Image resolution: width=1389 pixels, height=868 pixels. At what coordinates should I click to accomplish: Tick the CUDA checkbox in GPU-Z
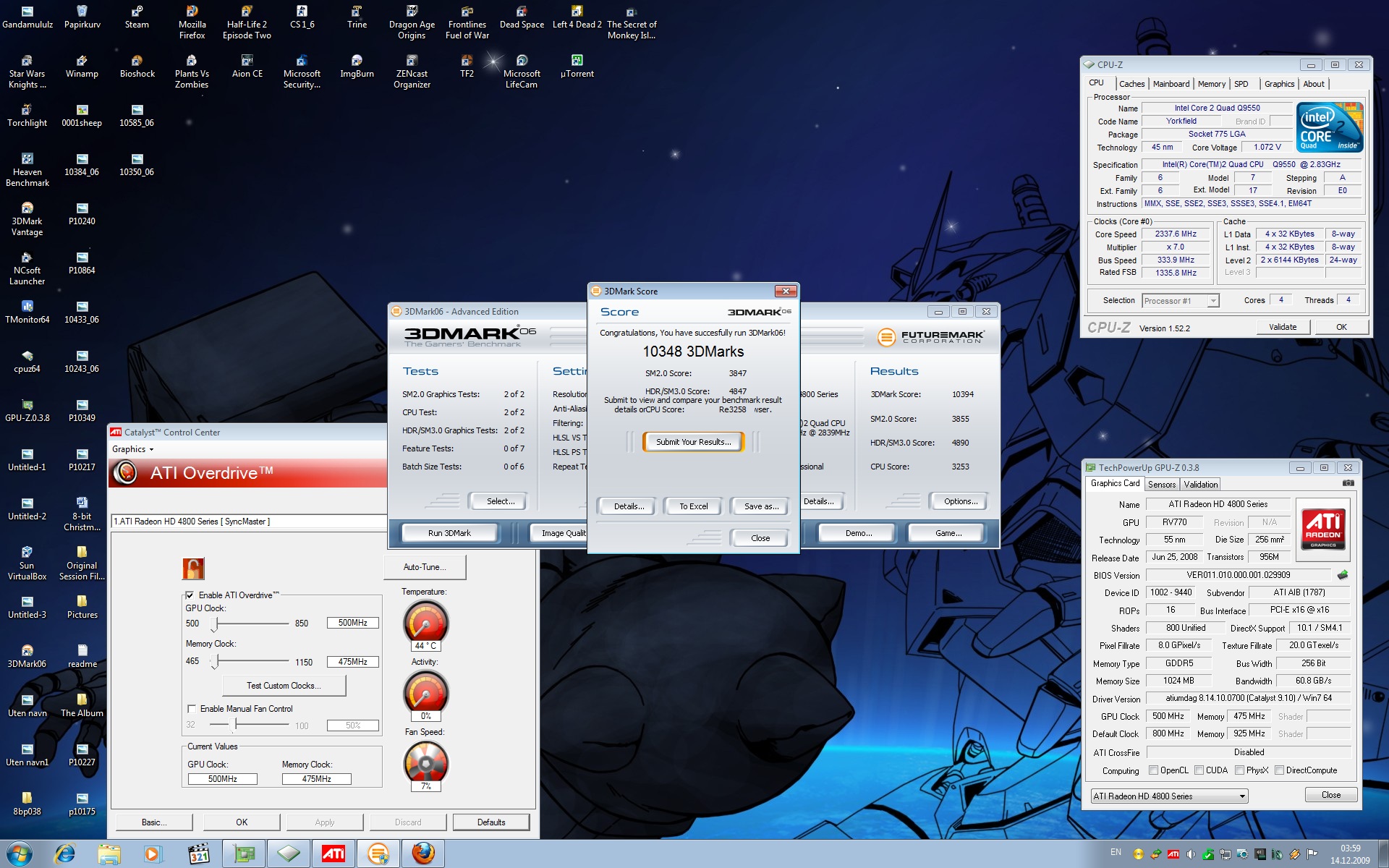(1199, 770)
